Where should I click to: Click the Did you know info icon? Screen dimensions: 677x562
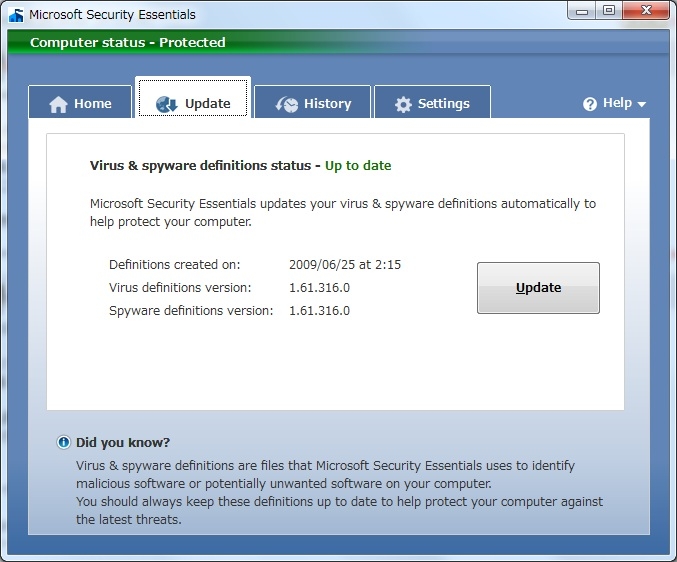[63, 442]
